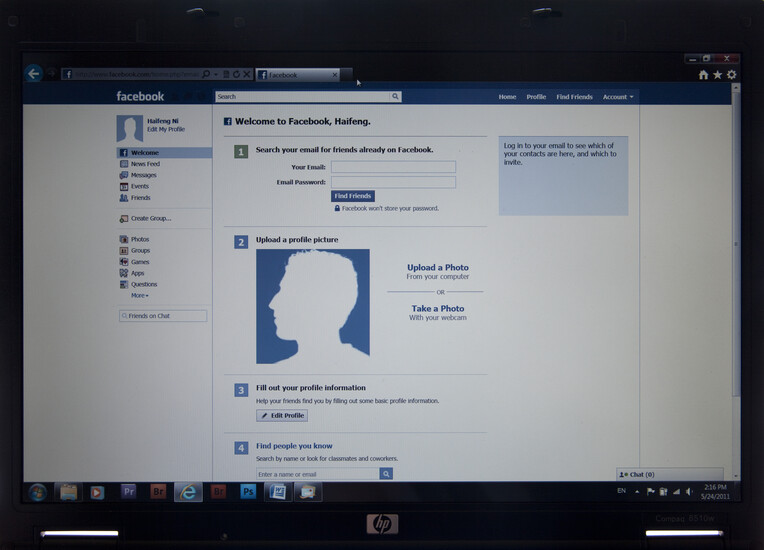Close the Facebook browser tab
Image resolution: width=764 pixels, height=550 pixels.
[x=334, y=75]
